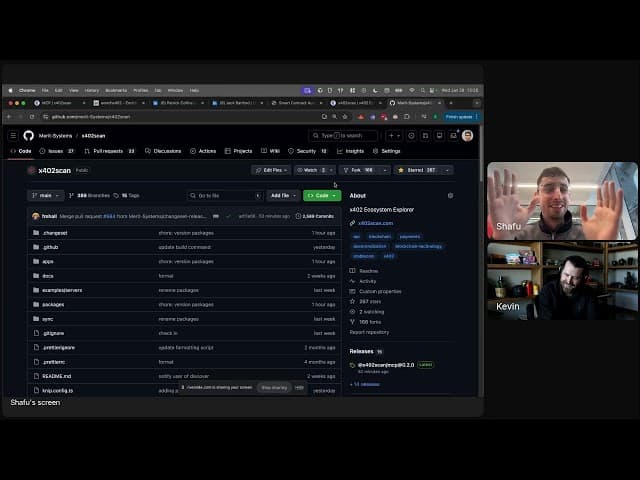Open the latest commit details ellipsis
Viewport: 640px width, 480px height.
pos(216,216)
